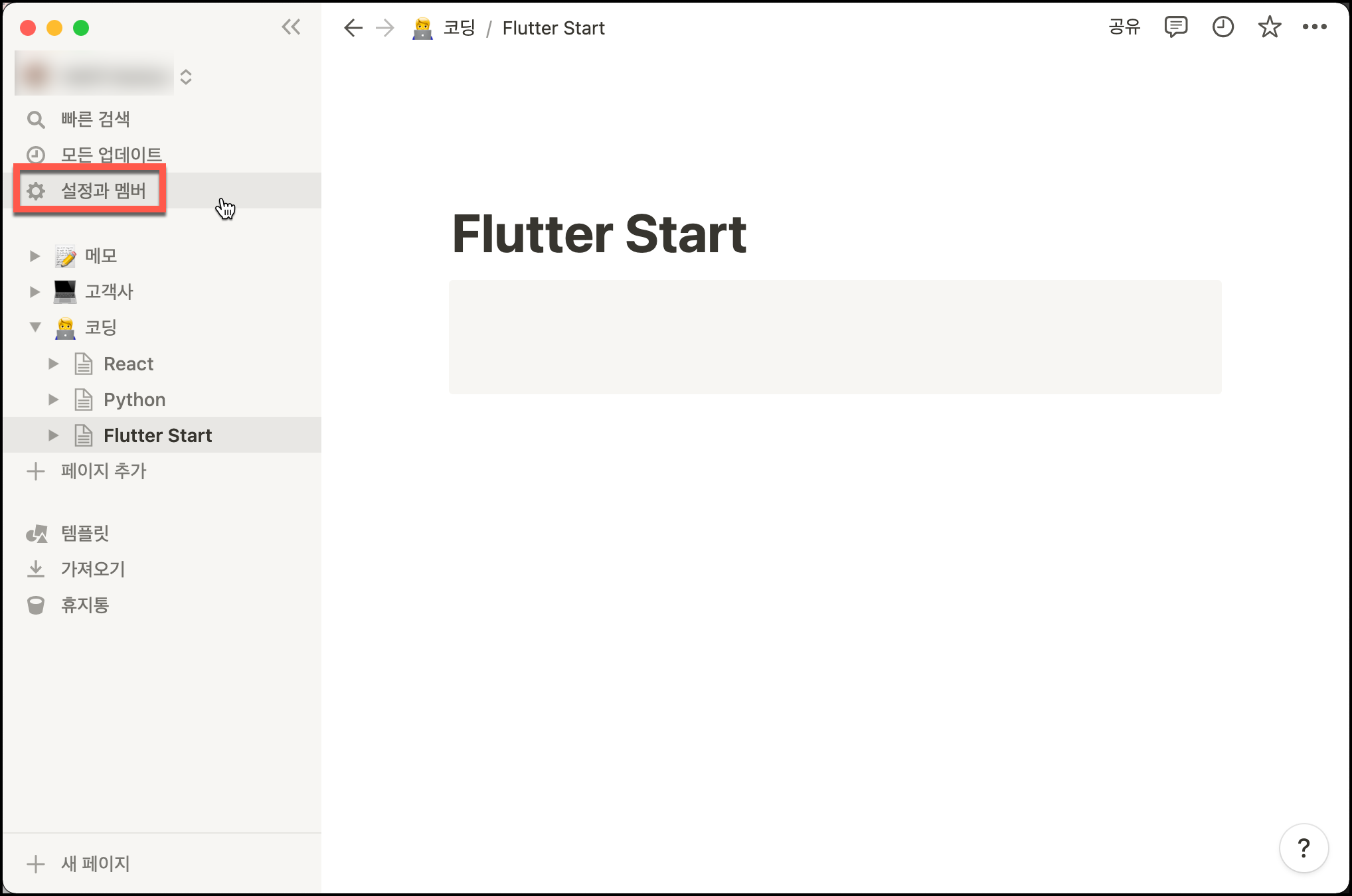Image resolution: width=1352 pixels, height=896 pixels.
Task: Open the help question mark button
Action: click(1304, 848)
